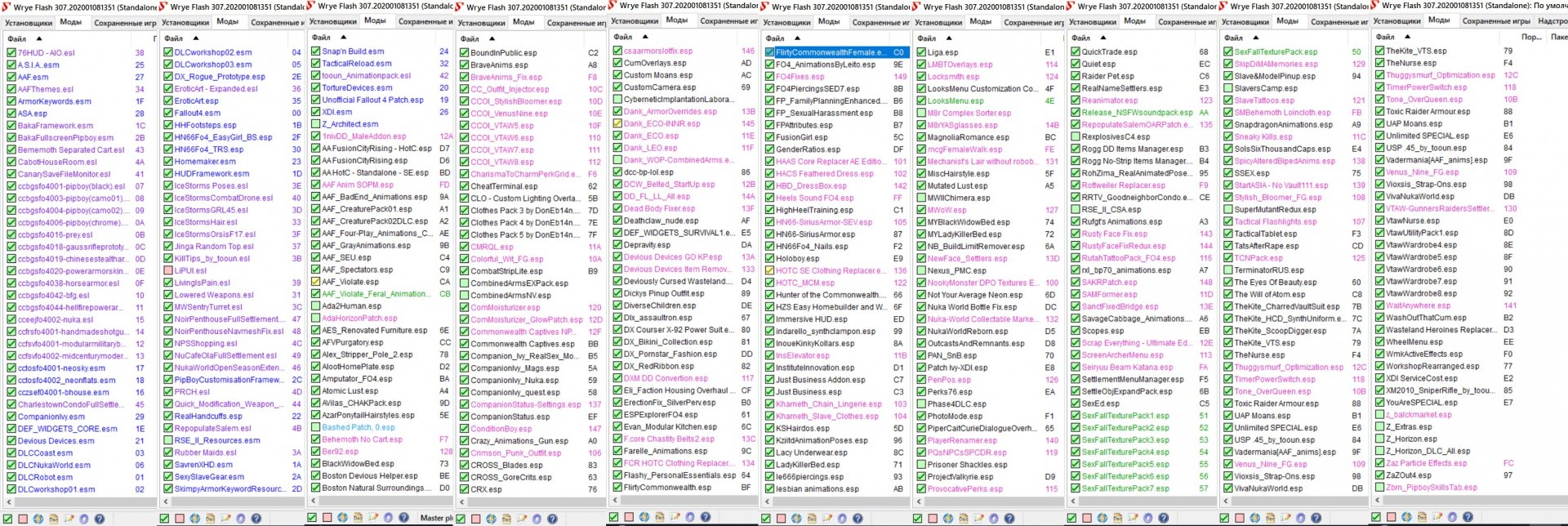The image size is (1568, 526).
Task: Open help icon below DLCworkshop01.esm list
Action: point(99,519)
